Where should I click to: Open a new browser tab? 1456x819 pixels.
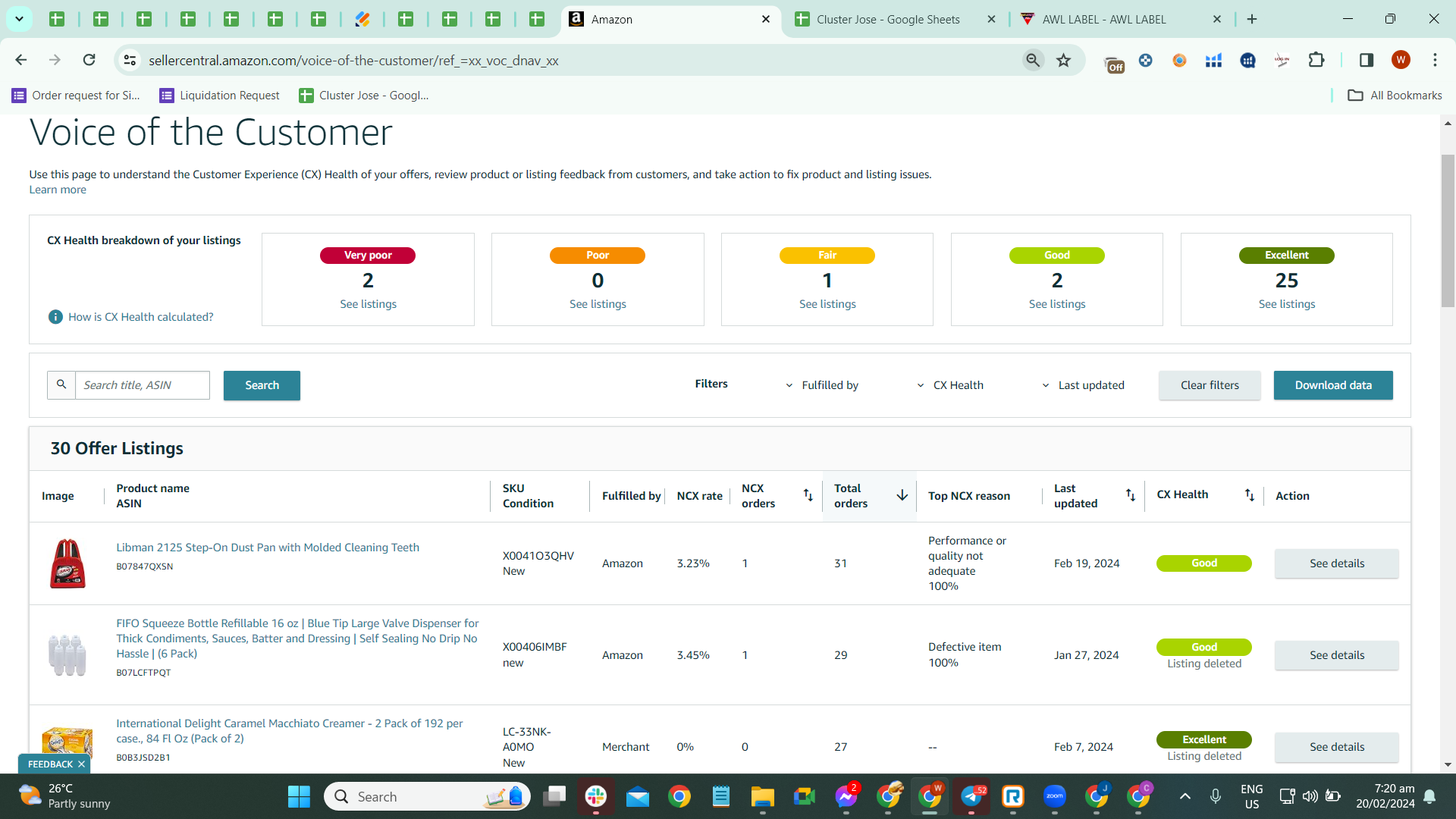[x=1252, y=19]
